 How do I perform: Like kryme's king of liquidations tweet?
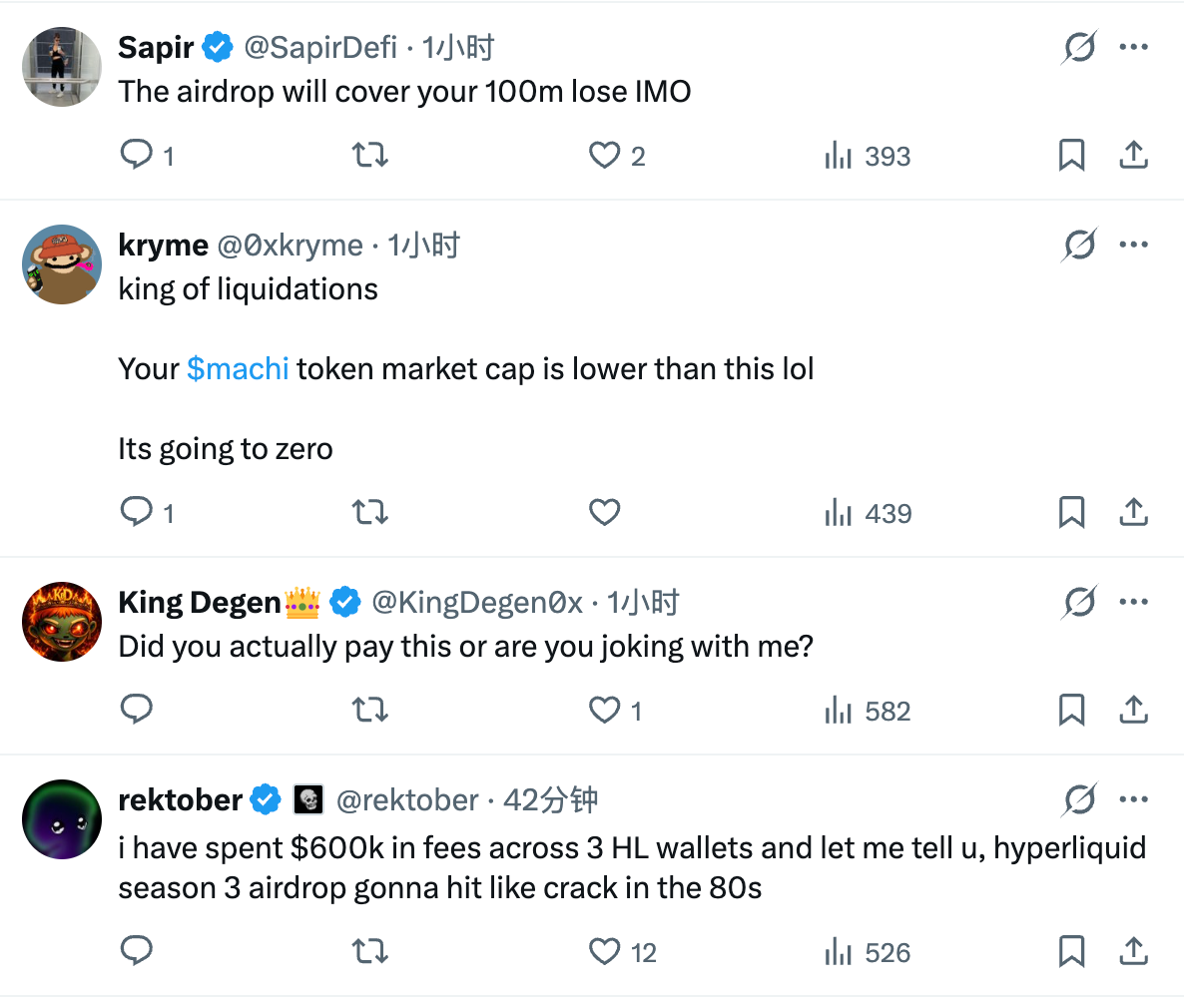(604, 512)
